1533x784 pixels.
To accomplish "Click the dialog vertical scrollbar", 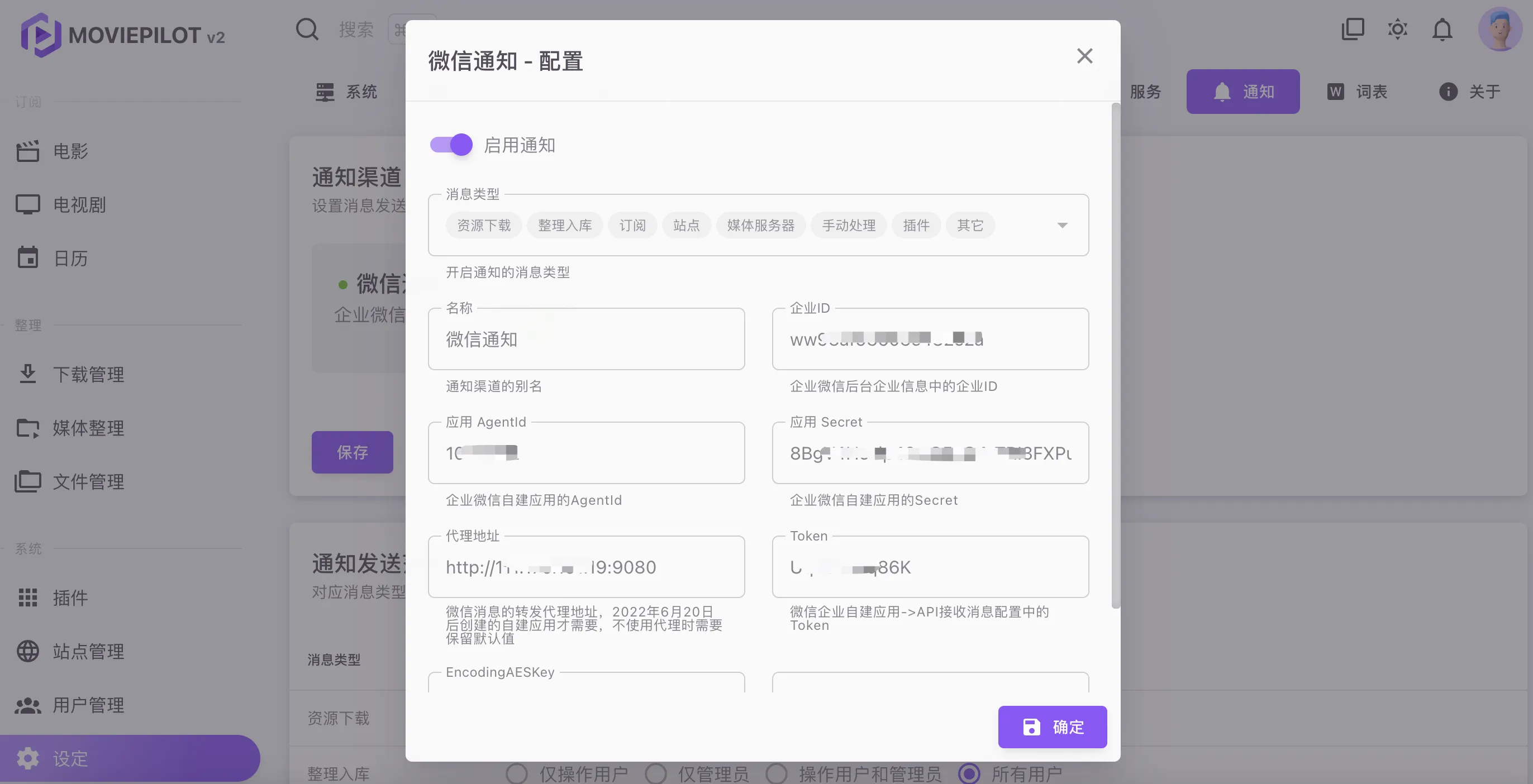I will click(1116, 356).
